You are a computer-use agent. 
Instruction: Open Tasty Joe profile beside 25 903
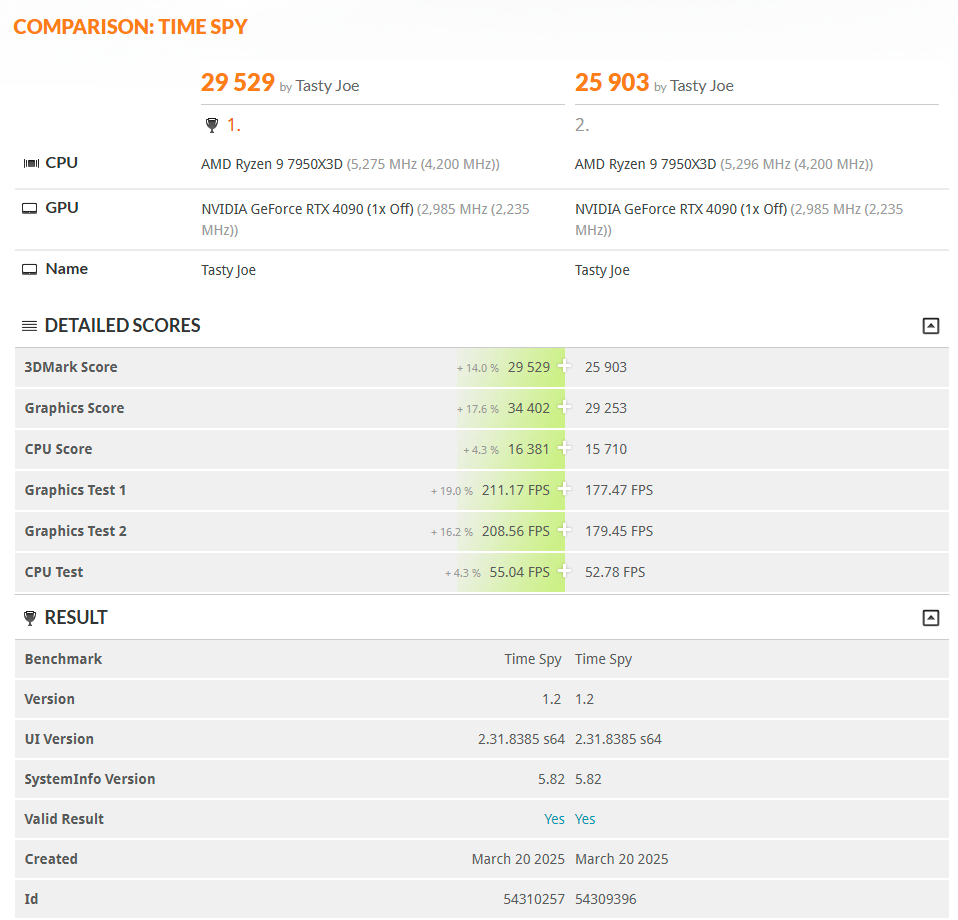pos(701,86)
